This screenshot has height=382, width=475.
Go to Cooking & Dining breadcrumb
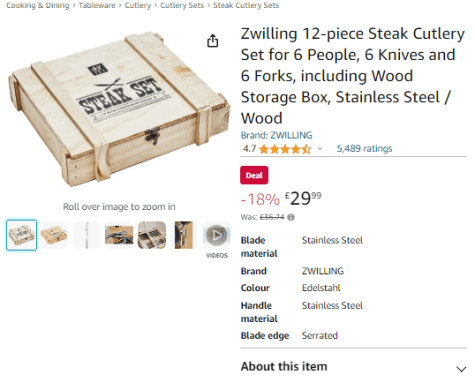click(x=38, y=5)
